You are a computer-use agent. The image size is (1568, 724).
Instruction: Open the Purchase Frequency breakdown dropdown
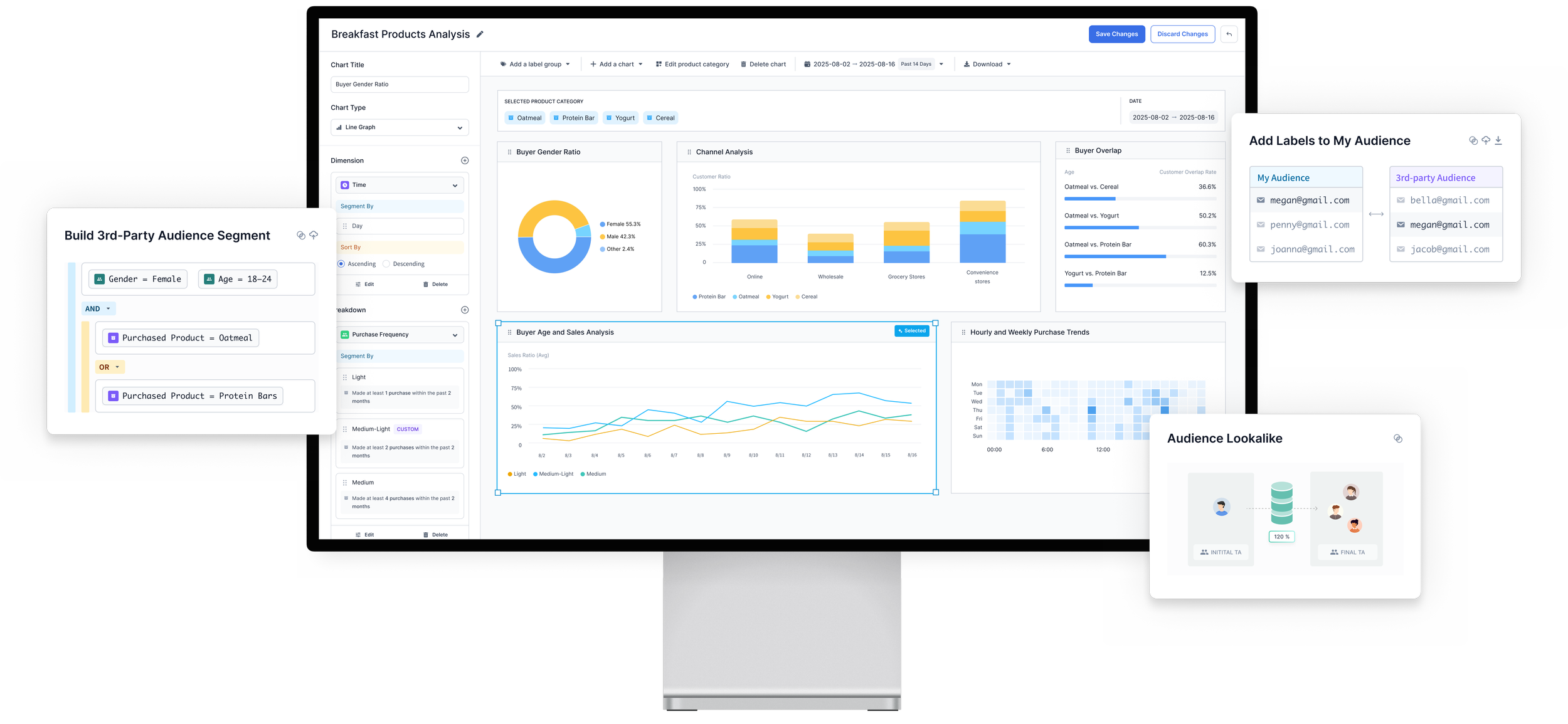tap(400, 335)
